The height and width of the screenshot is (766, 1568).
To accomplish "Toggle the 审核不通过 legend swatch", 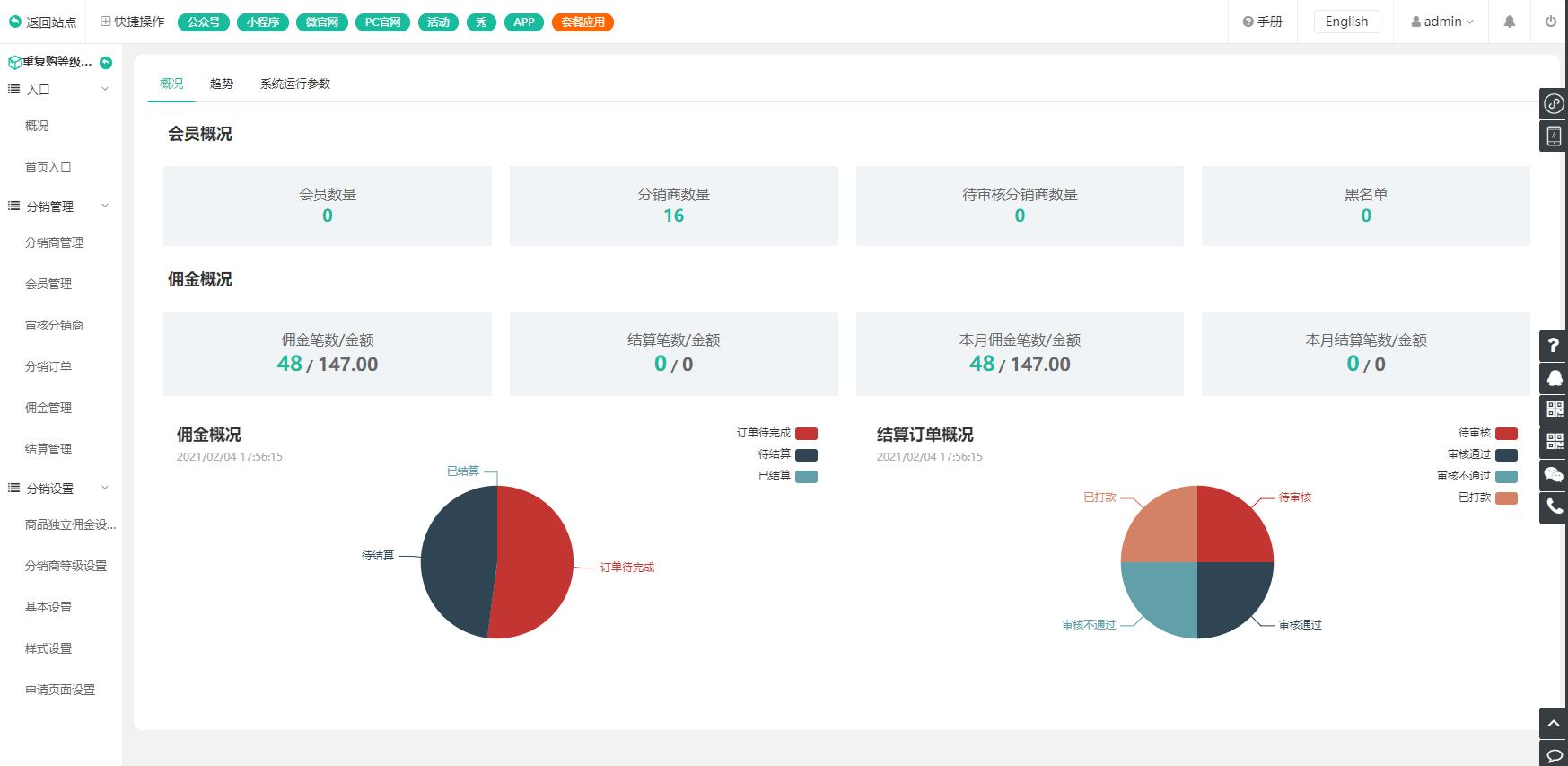I will click(1506, 477).
